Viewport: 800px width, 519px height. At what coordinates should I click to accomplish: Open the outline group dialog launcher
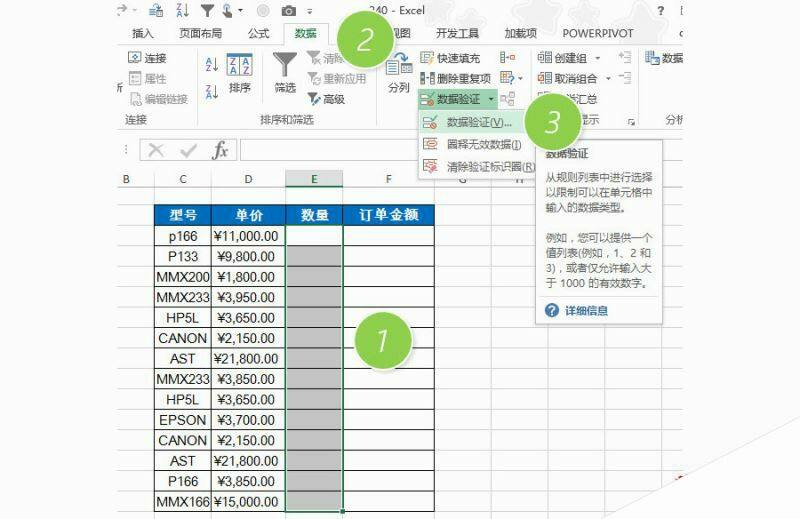[631, 122]
